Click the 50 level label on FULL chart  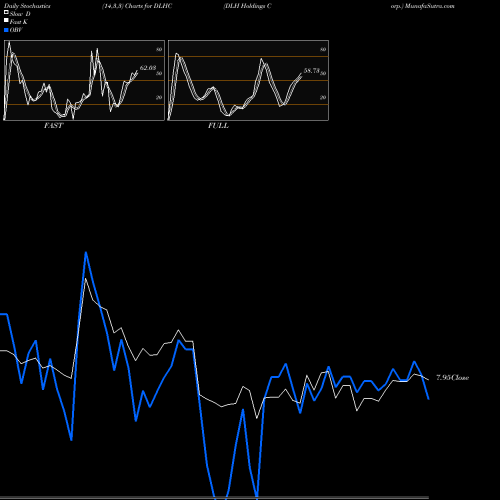tap(323, 73)
